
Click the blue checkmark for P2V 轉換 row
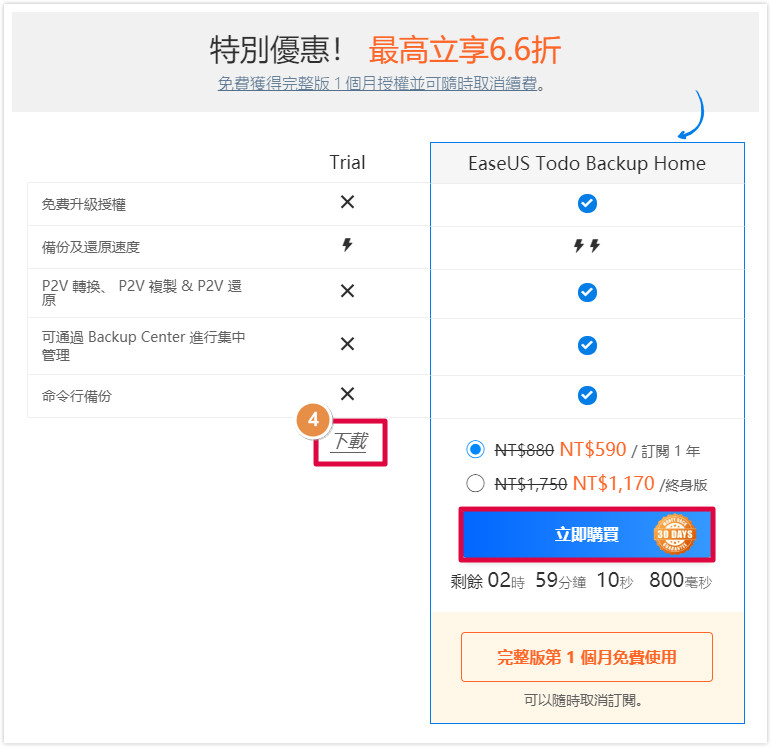587,293
